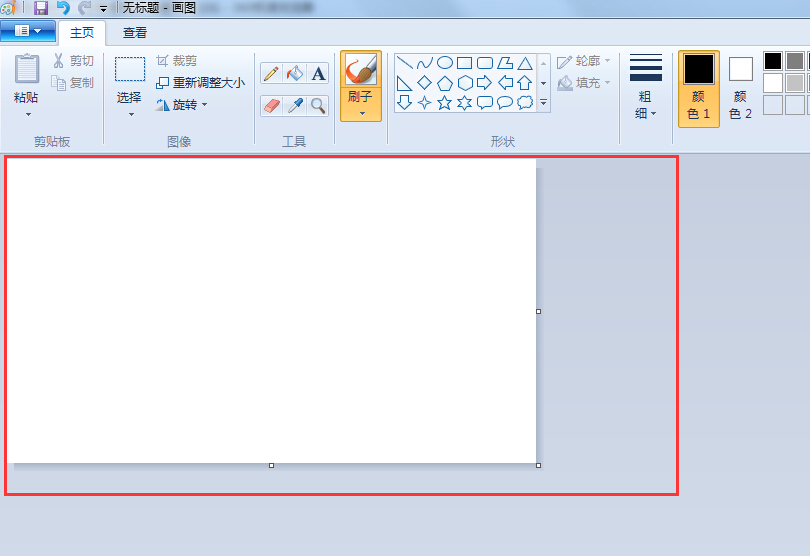Switch to the 查看 (View) tab
The width and height of the screenshot is (810, 556).
click(x=135, y=33)
